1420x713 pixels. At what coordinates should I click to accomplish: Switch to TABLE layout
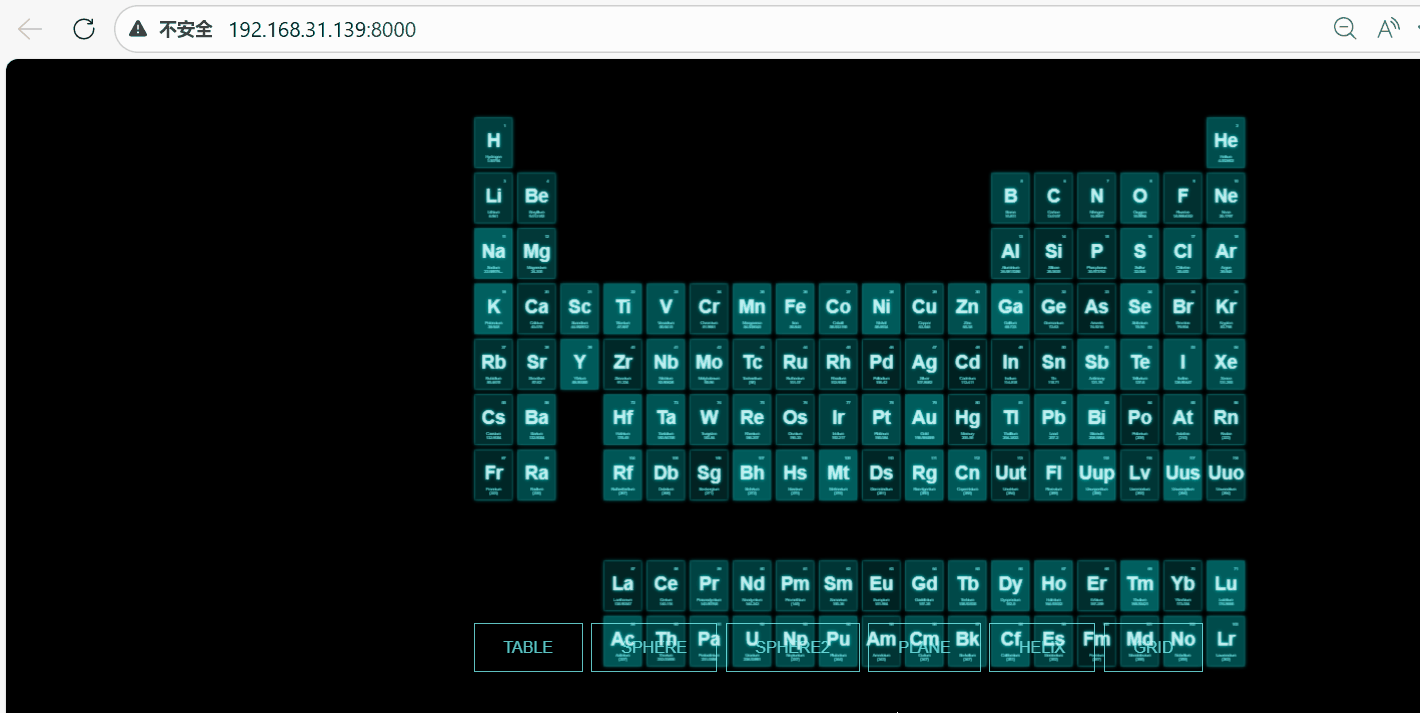(528, 647)
